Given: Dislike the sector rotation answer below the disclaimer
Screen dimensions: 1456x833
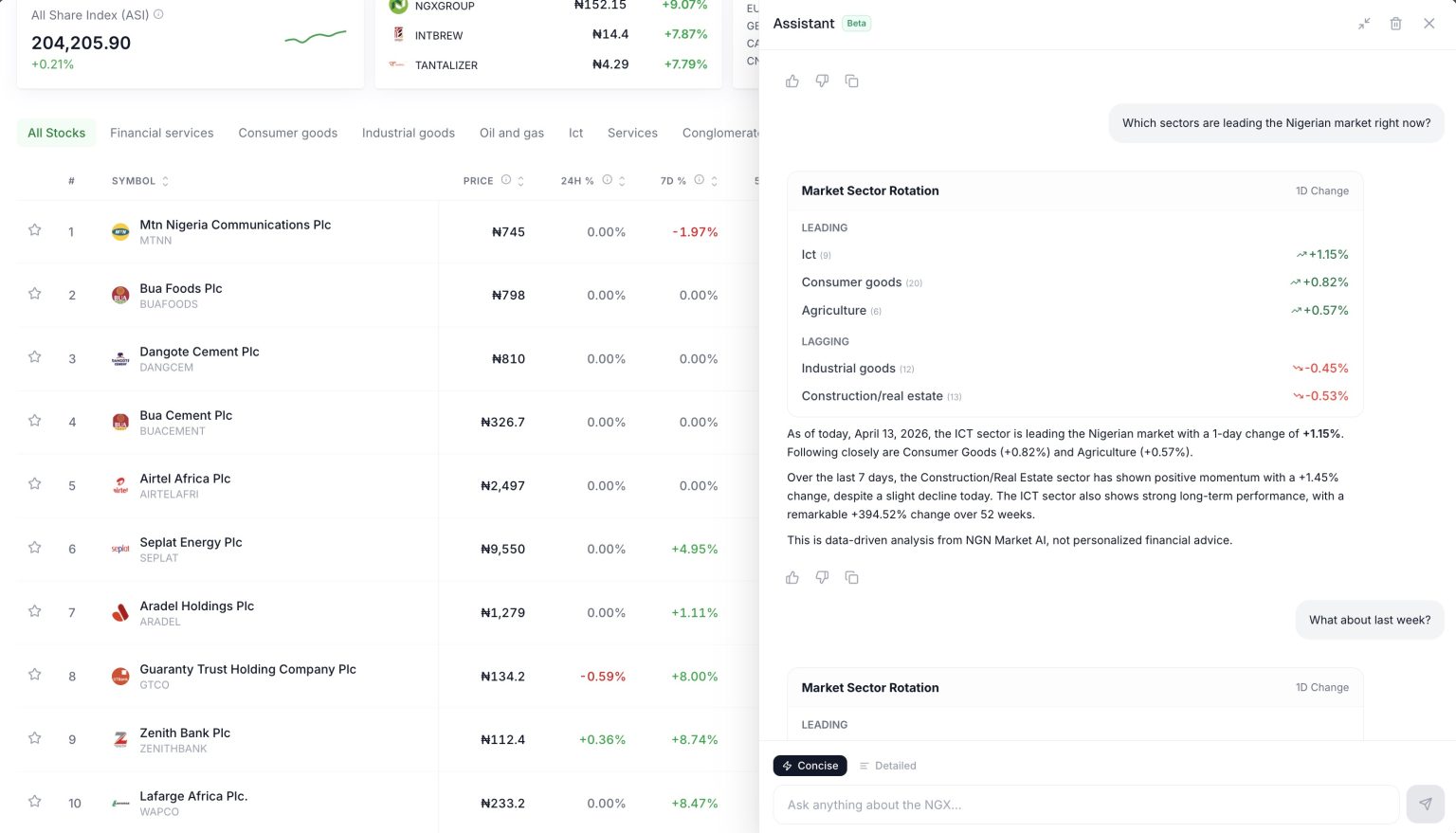Looking at the screenshot, I should coord(822,577).
